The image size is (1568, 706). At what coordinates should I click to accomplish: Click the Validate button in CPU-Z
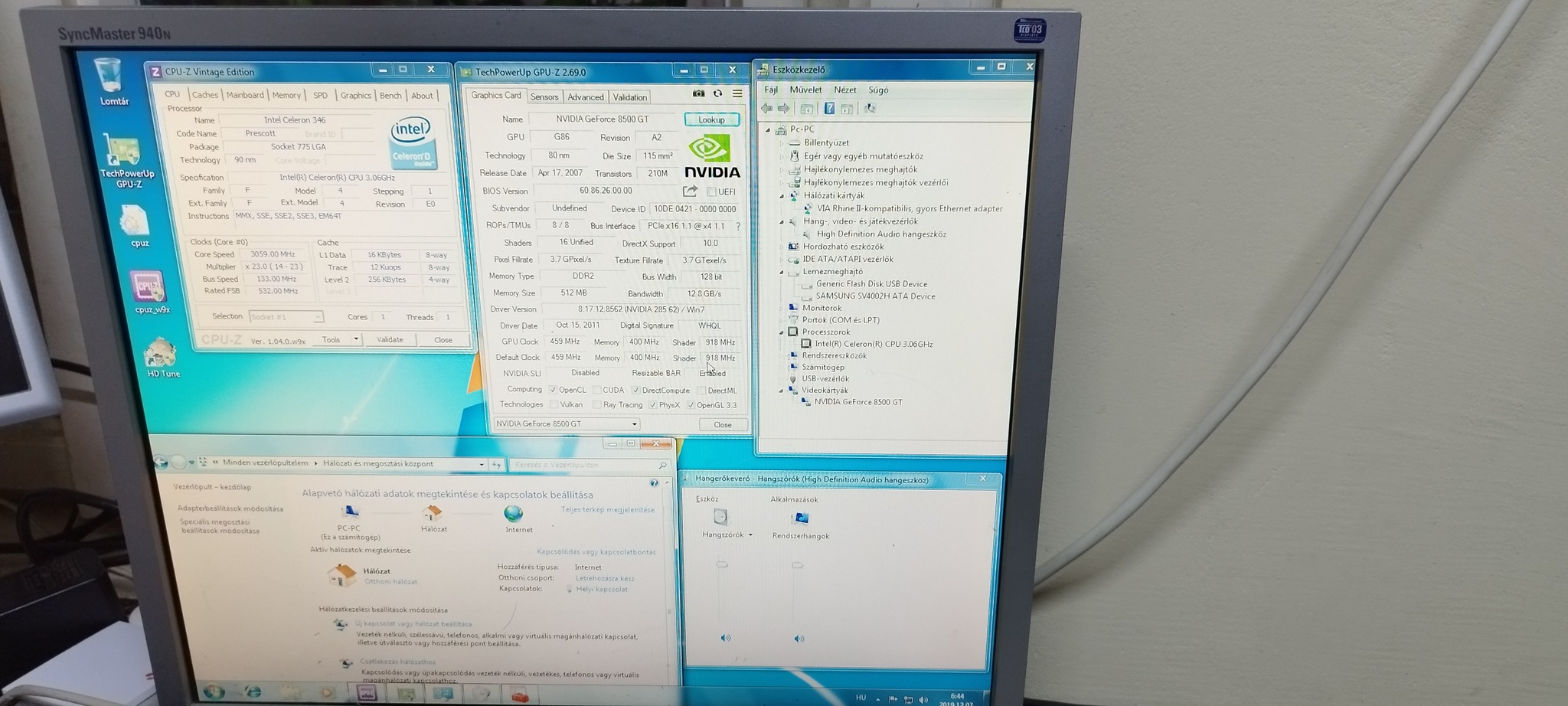tap(390, 339)
